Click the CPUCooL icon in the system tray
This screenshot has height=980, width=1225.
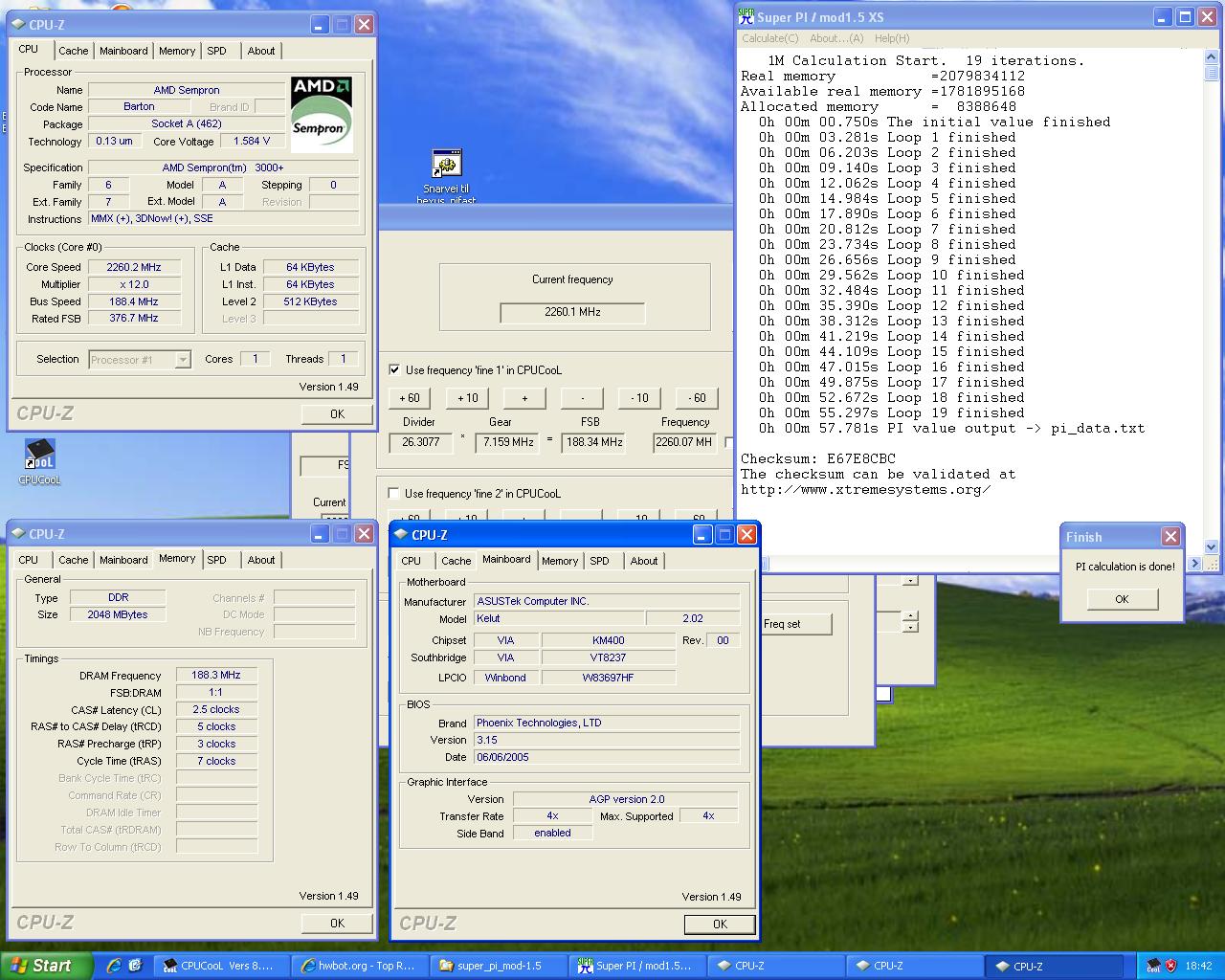1153,966
